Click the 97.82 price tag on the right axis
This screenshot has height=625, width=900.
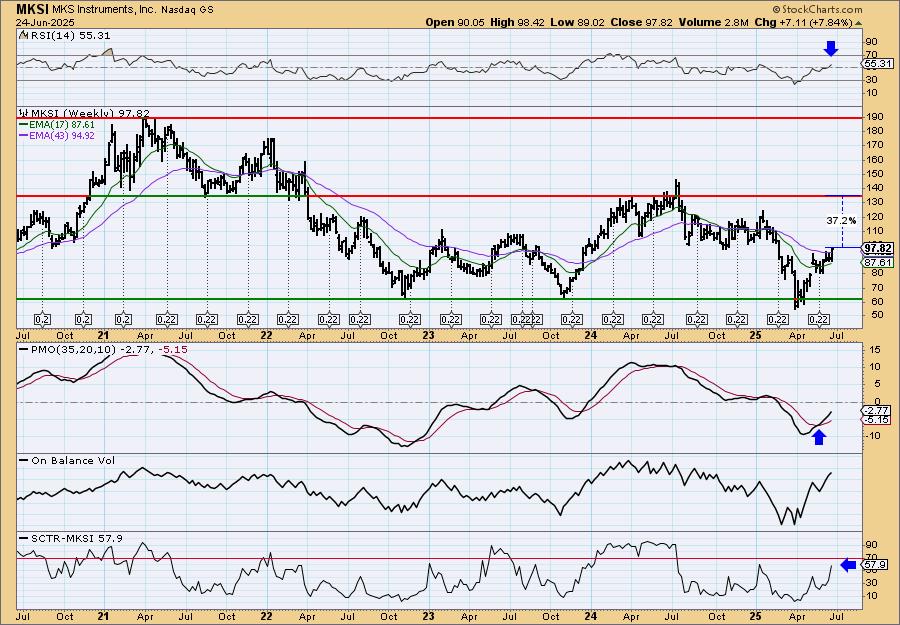[x=879, y=248]
